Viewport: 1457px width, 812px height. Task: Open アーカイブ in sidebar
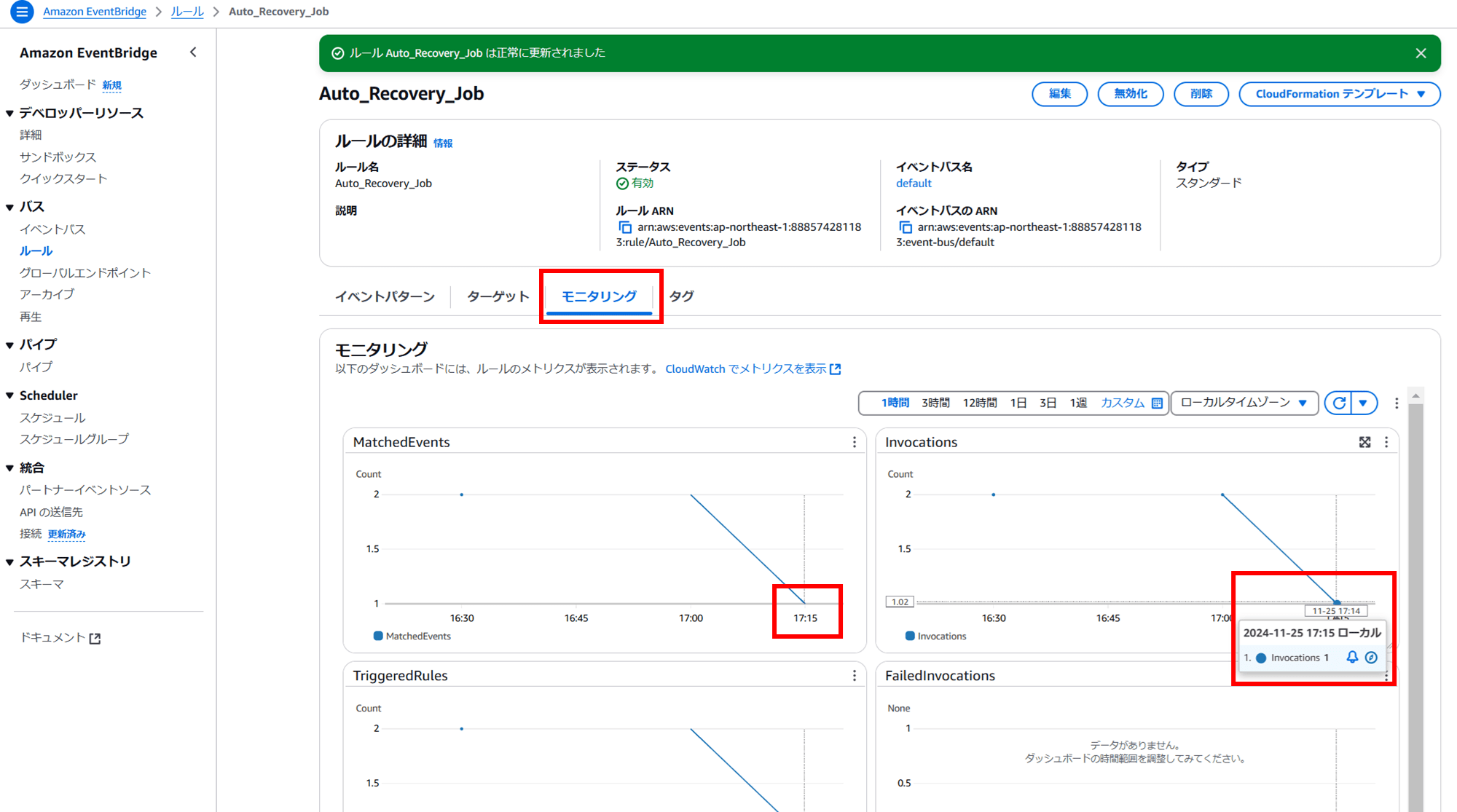(47, 294)
